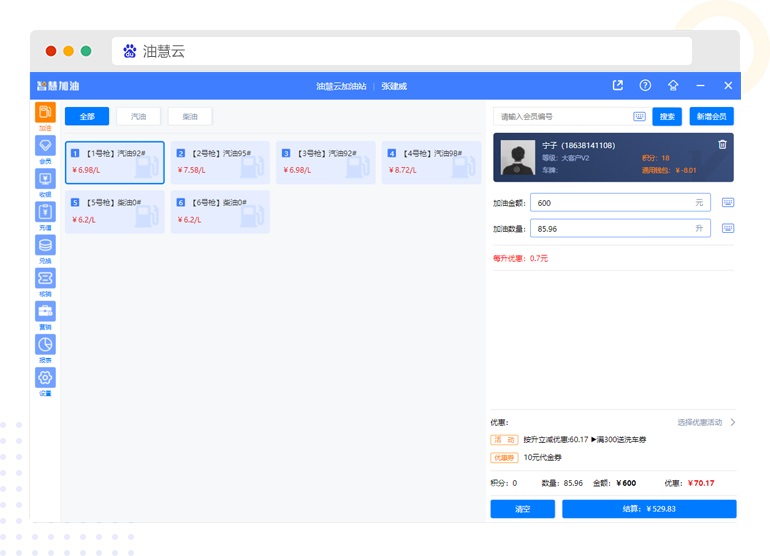Click the 优惠: ¥70.17 total discount value
The width and height of the screenshot is (770, 556).
[689, 483]
